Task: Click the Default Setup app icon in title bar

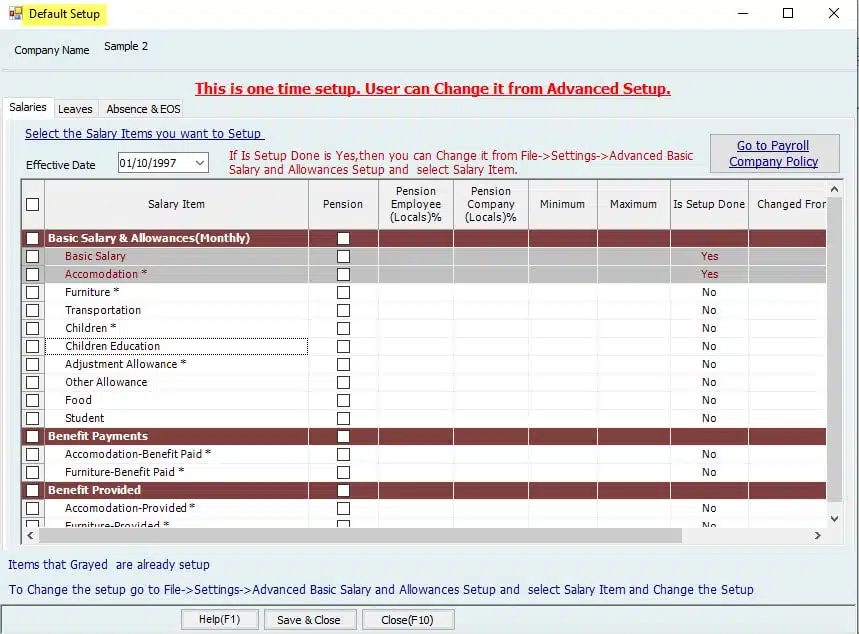Action: (x=15, y=13)
